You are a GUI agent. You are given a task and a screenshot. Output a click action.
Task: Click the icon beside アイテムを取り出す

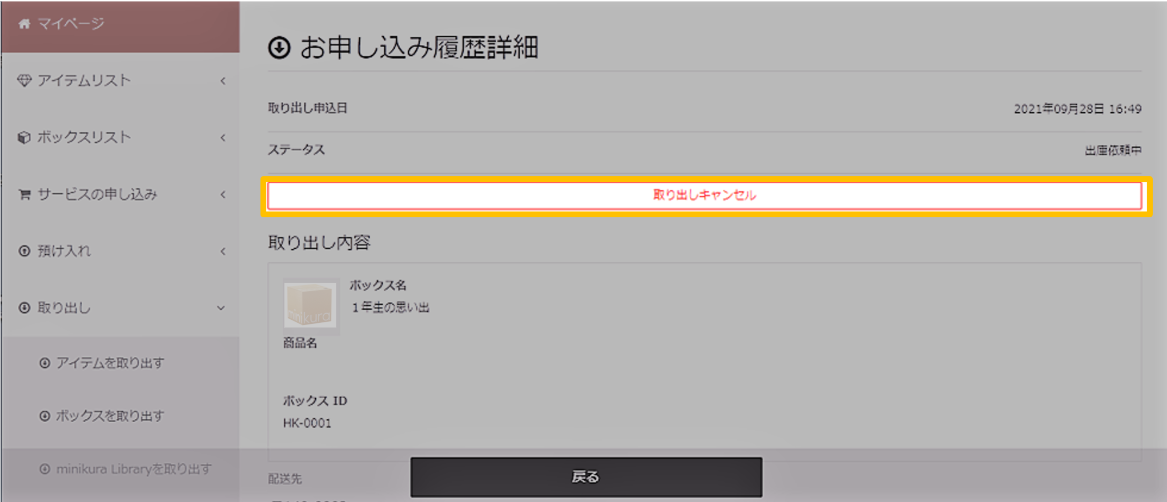click(45, 363)
